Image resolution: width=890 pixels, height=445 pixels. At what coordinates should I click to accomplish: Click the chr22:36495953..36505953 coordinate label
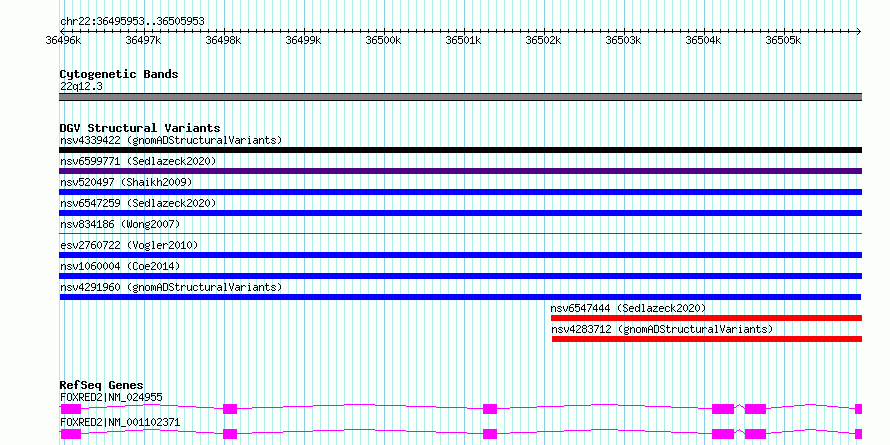tap(132, 21)
